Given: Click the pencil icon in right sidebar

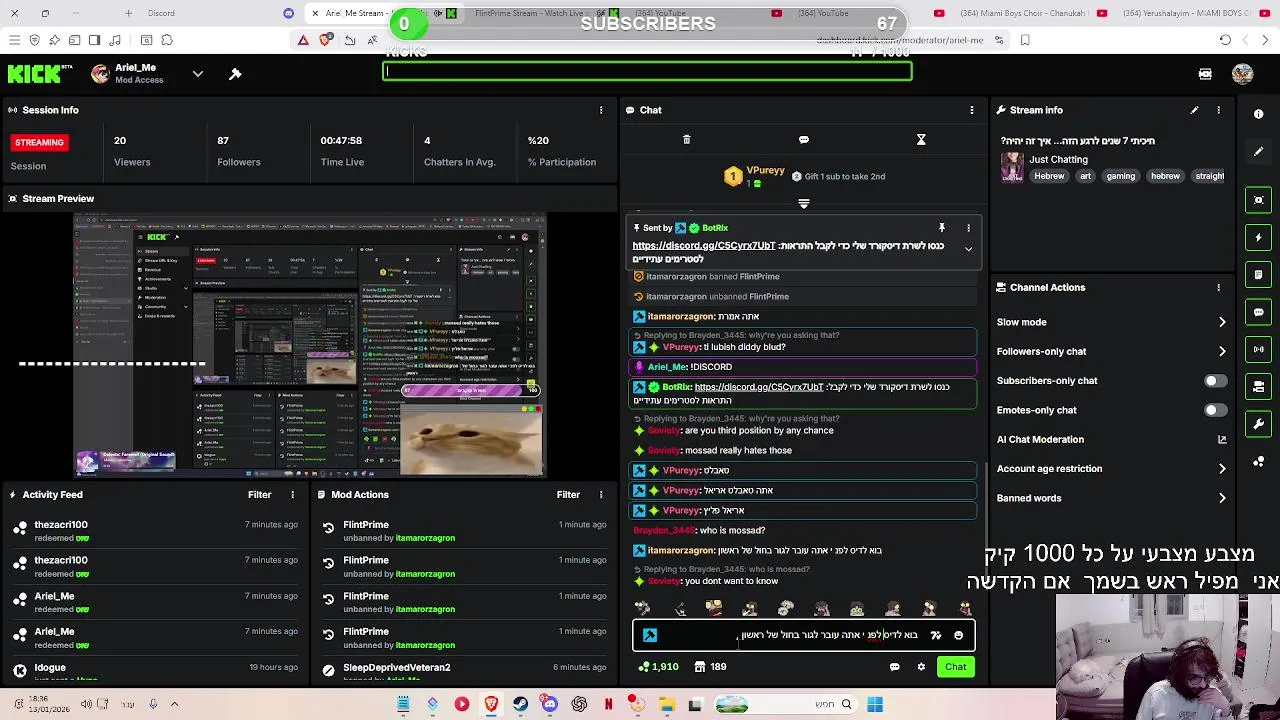Looking at the screenshot, I should coord(1259,151).
